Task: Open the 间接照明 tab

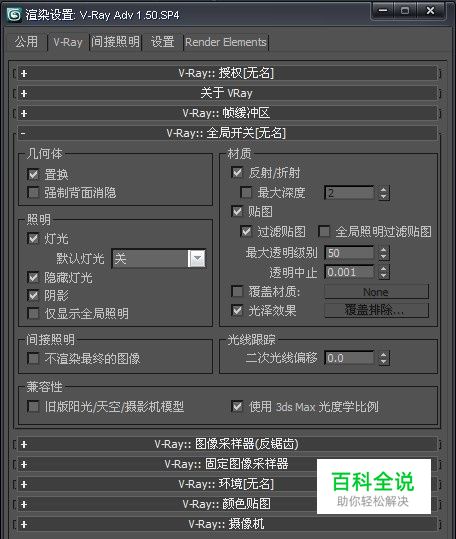Action: pos(115,42)
